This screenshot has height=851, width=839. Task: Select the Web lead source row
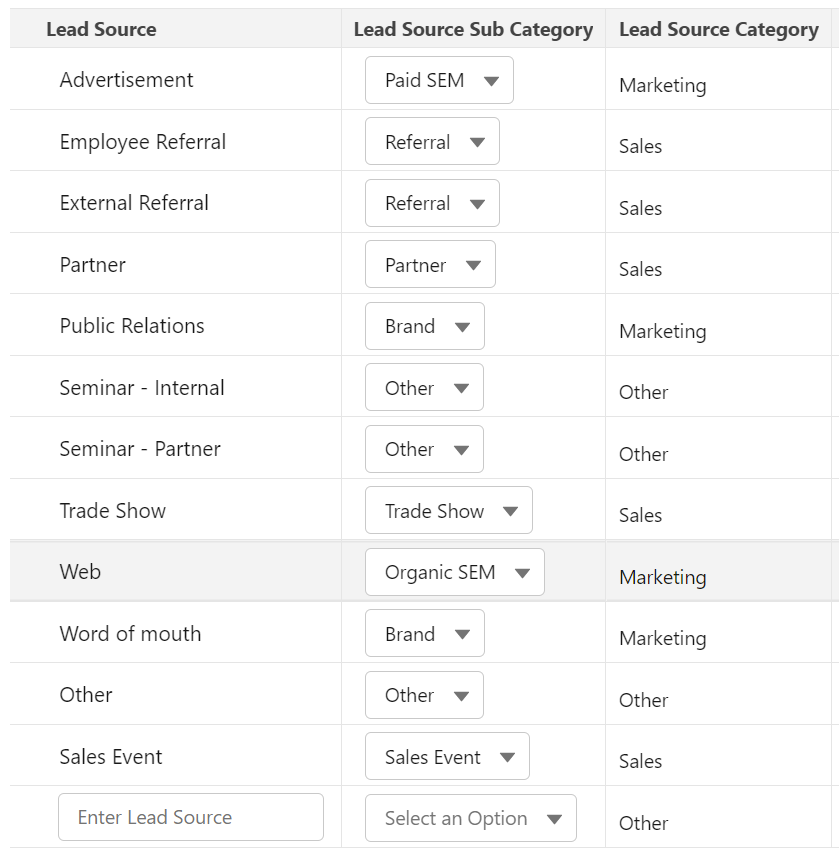[80, 572]
